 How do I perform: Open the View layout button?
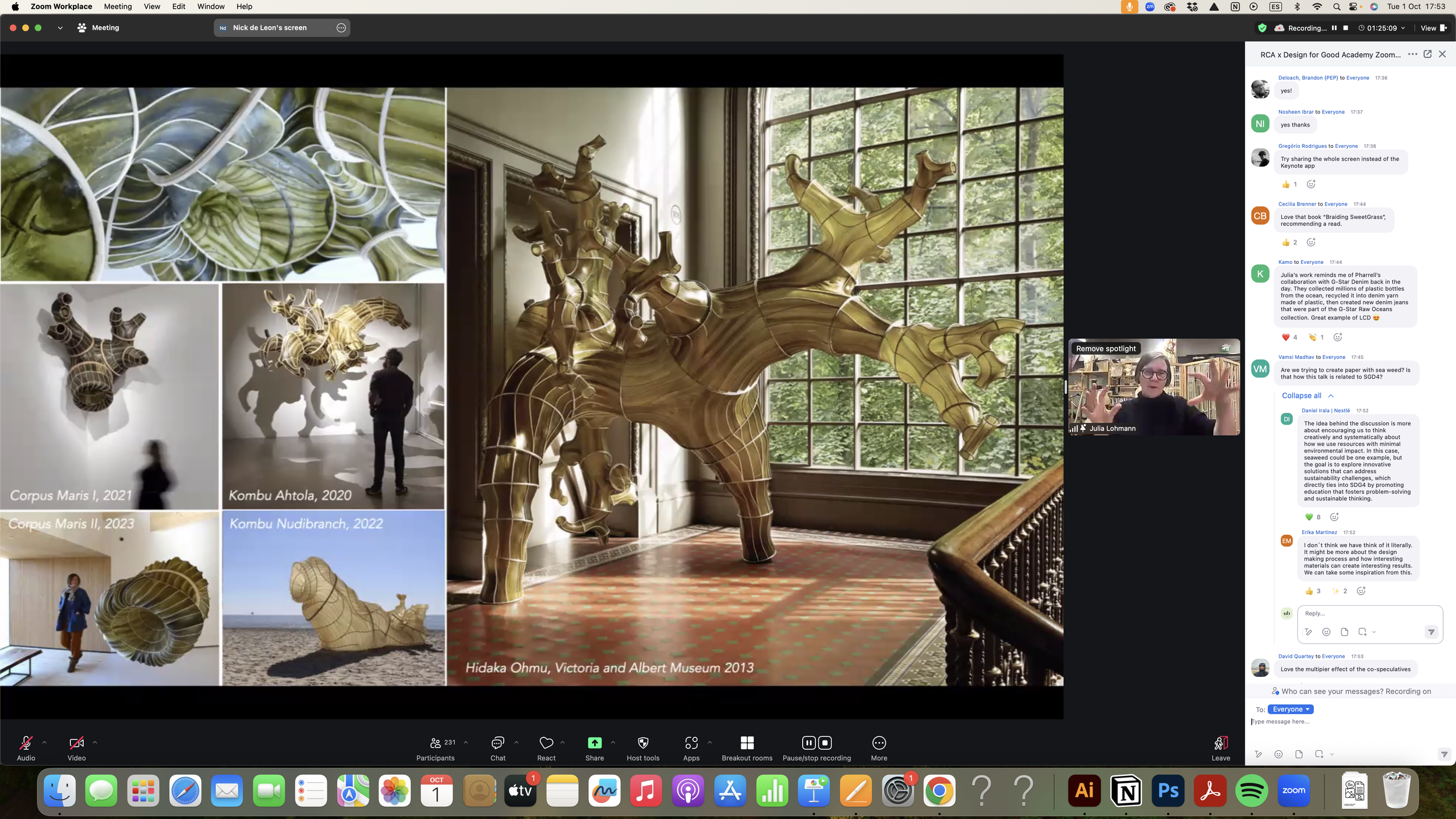[1433, 28]
